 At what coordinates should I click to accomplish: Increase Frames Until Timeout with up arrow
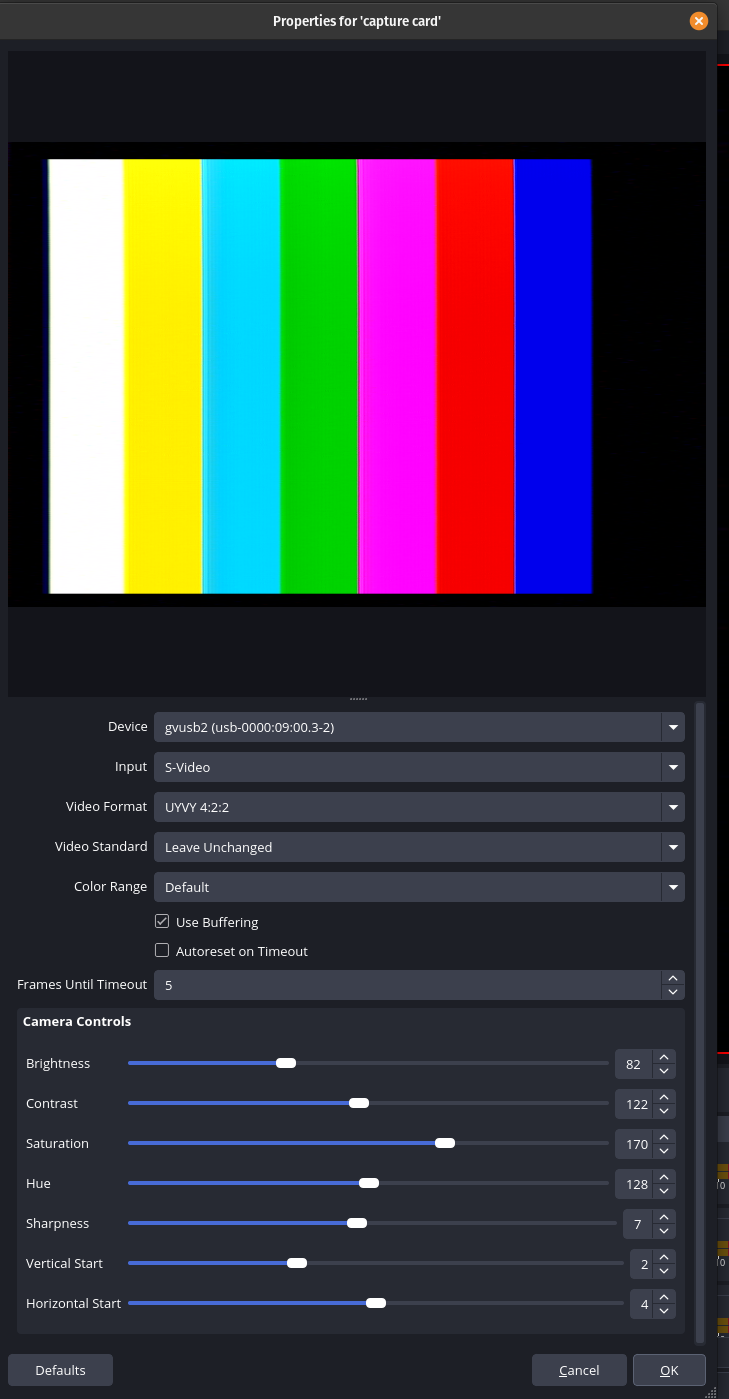(673, 978)
